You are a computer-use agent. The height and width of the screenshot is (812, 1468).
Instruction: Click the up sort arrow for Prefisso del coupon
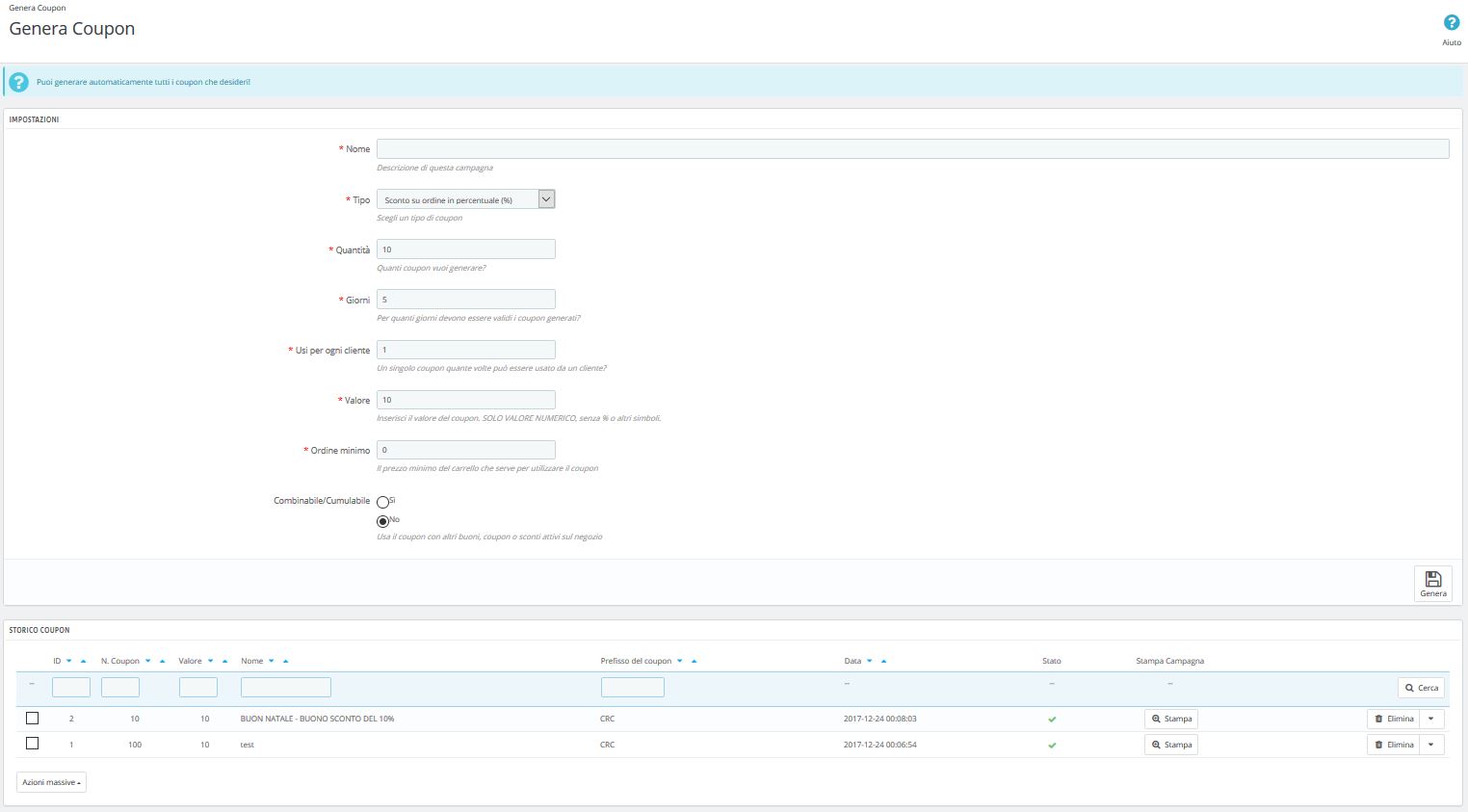[695, 661]
